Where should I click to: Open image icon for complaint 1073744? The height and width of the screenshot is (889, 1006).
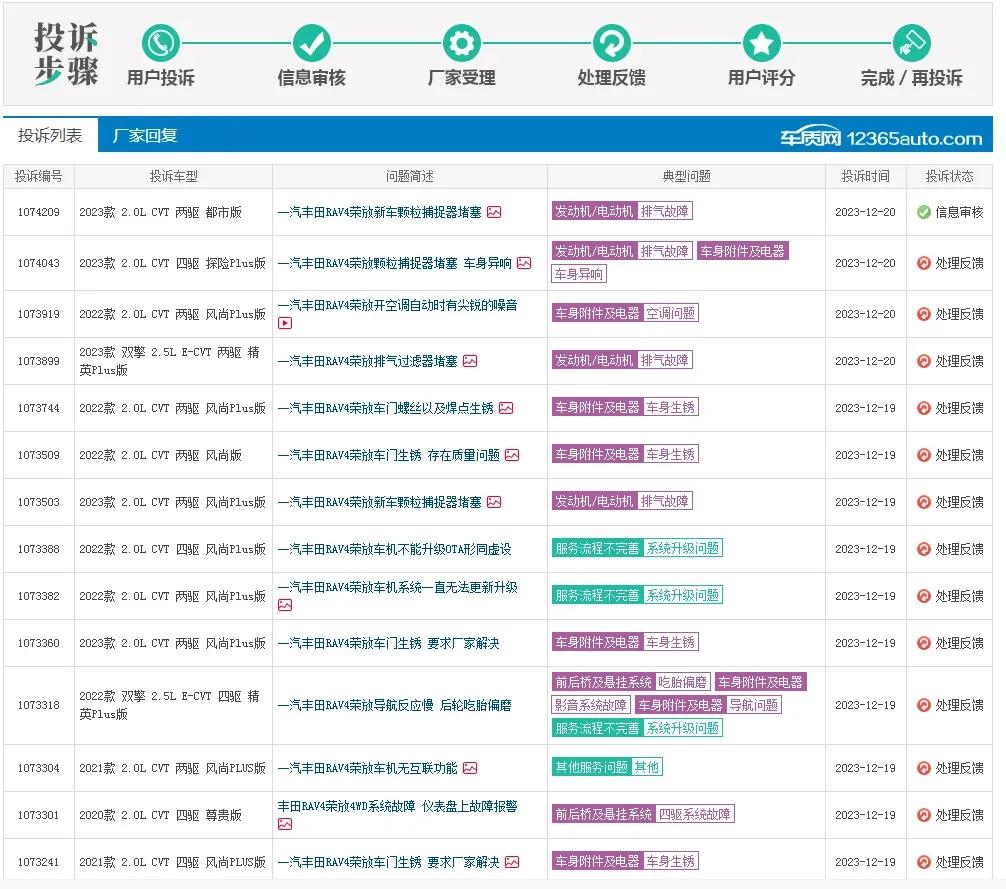[x=506, y=408]
